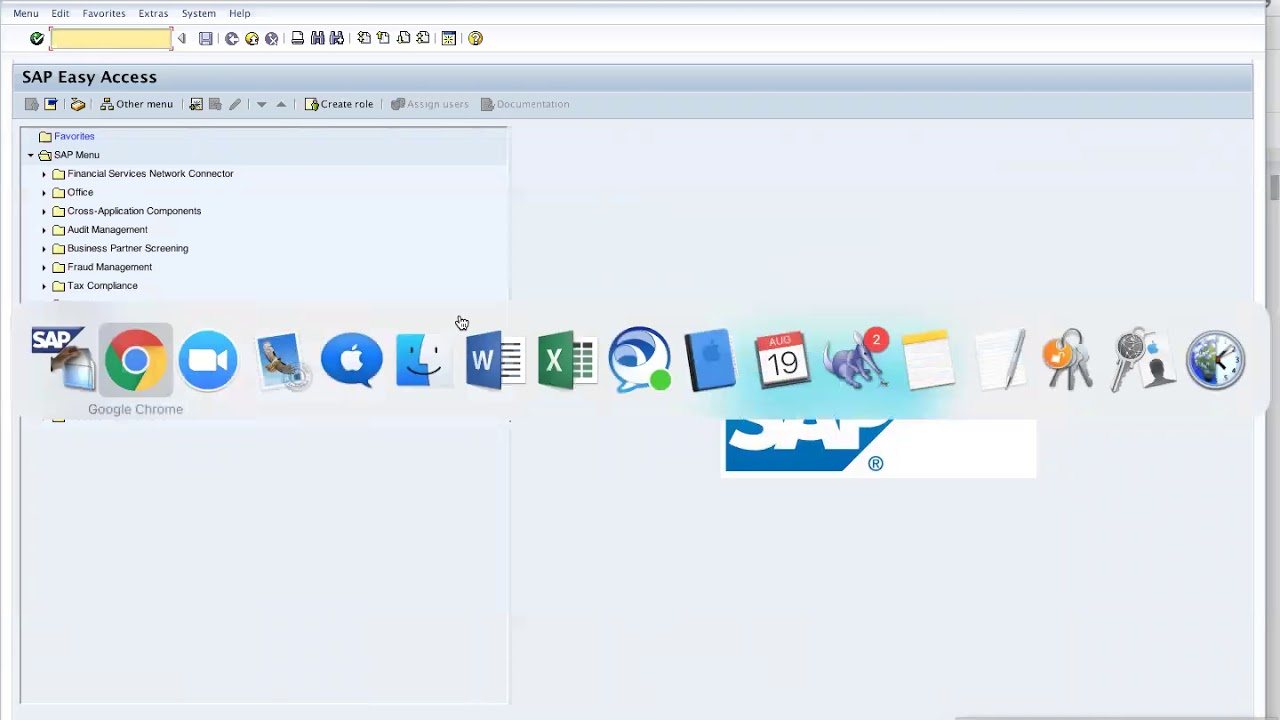Viewport: 1280px width, 720px height.
Task: Click the Add to Favorites icon
Action: (x=196, y=104)
